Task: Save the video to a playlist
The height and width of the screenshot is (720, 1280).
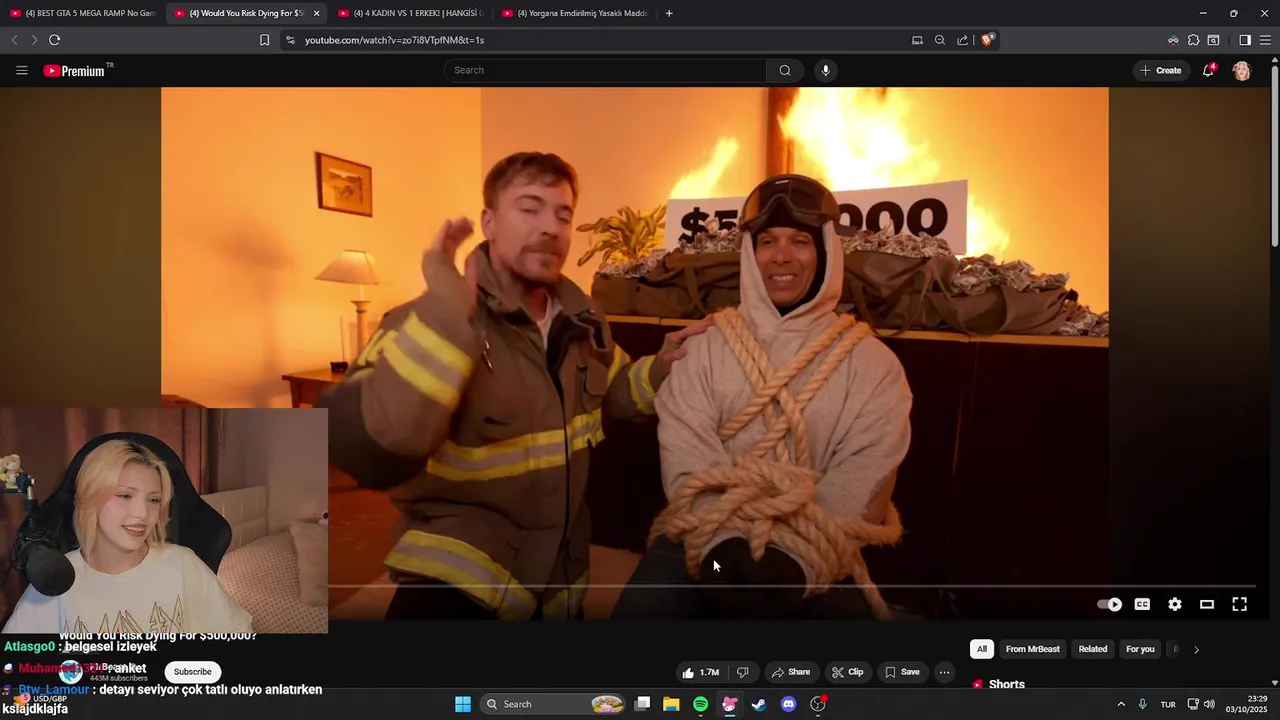Action: pos(902,672)
